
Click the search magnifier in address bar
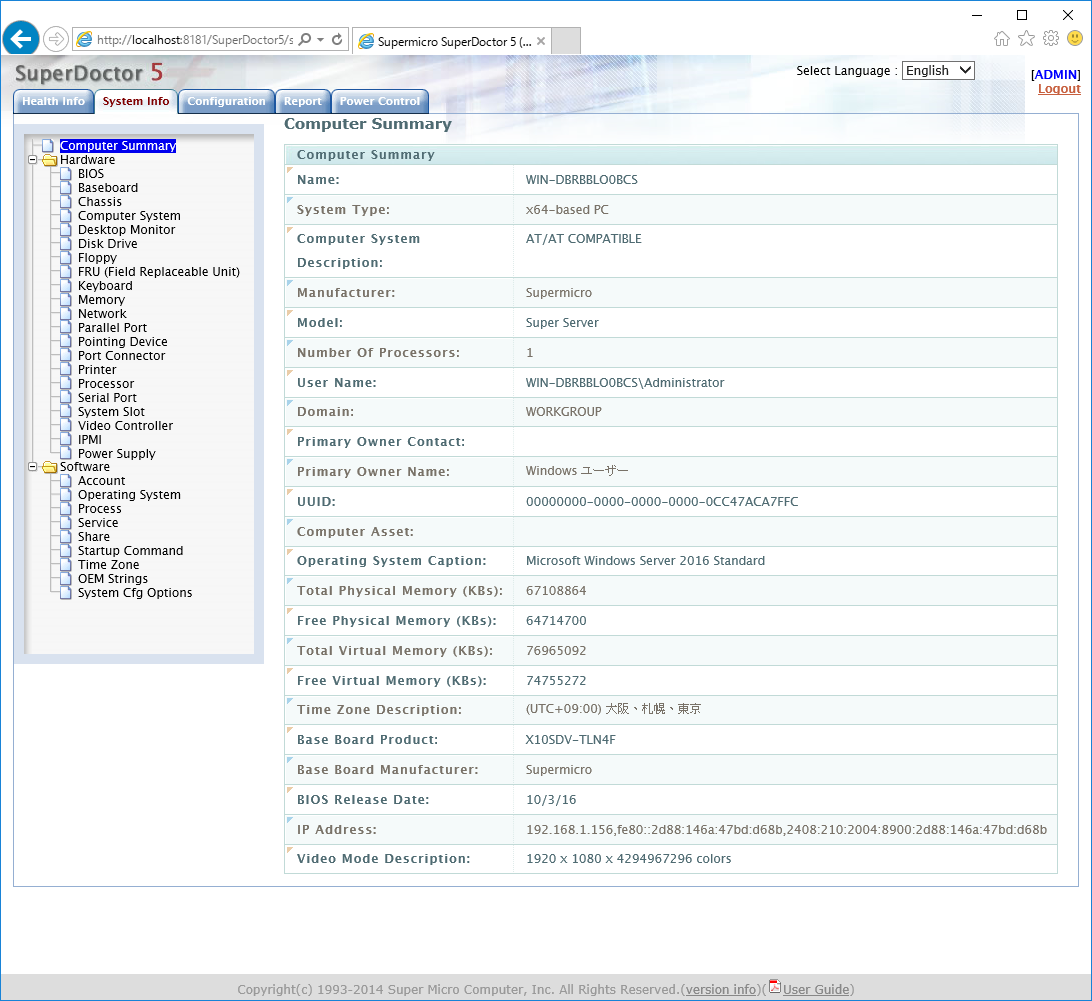pos(305,40)
